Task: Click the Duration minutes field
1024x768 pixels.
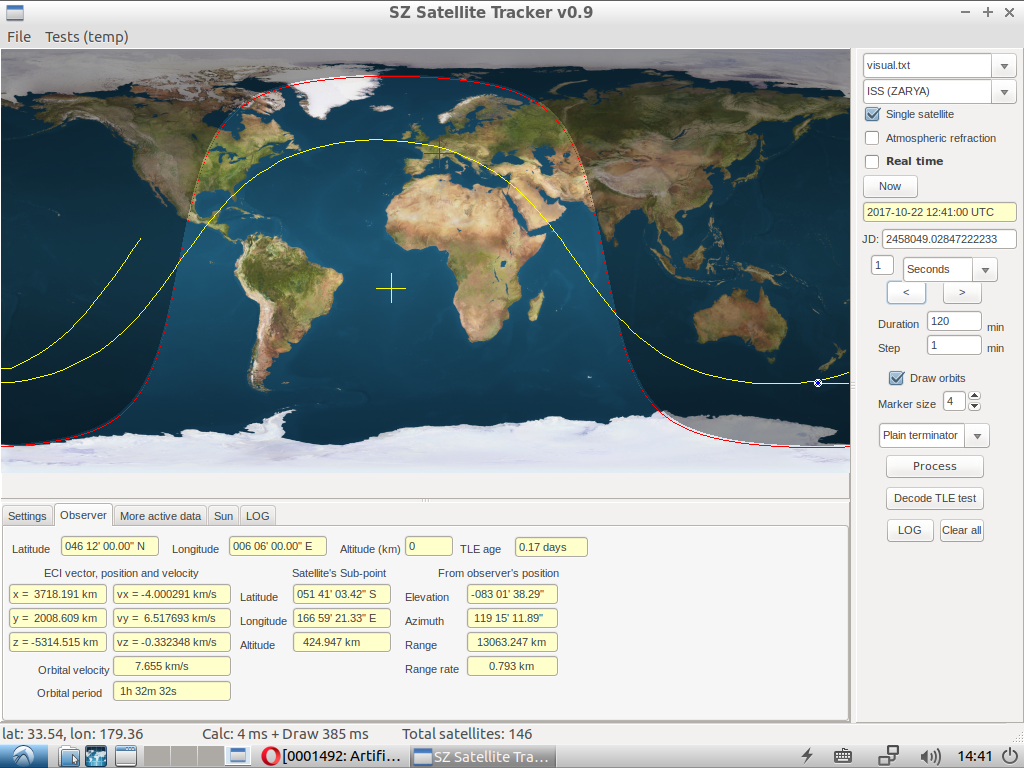Action: pyautogui.click(x=954, y=321)
